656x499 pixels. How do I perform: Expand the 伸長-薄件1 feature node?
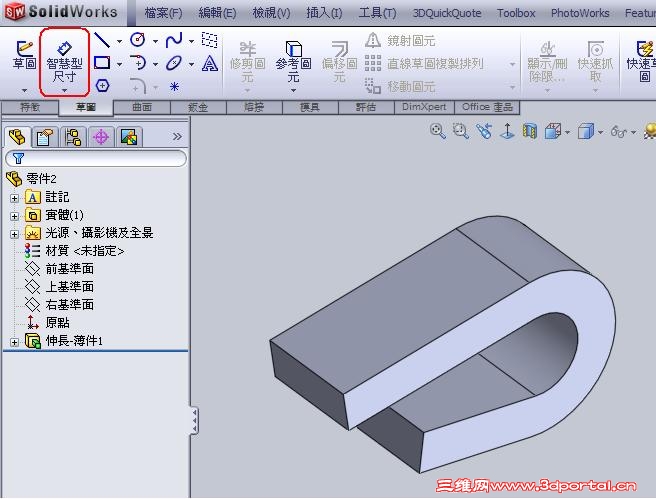click(x=15, y=342)
